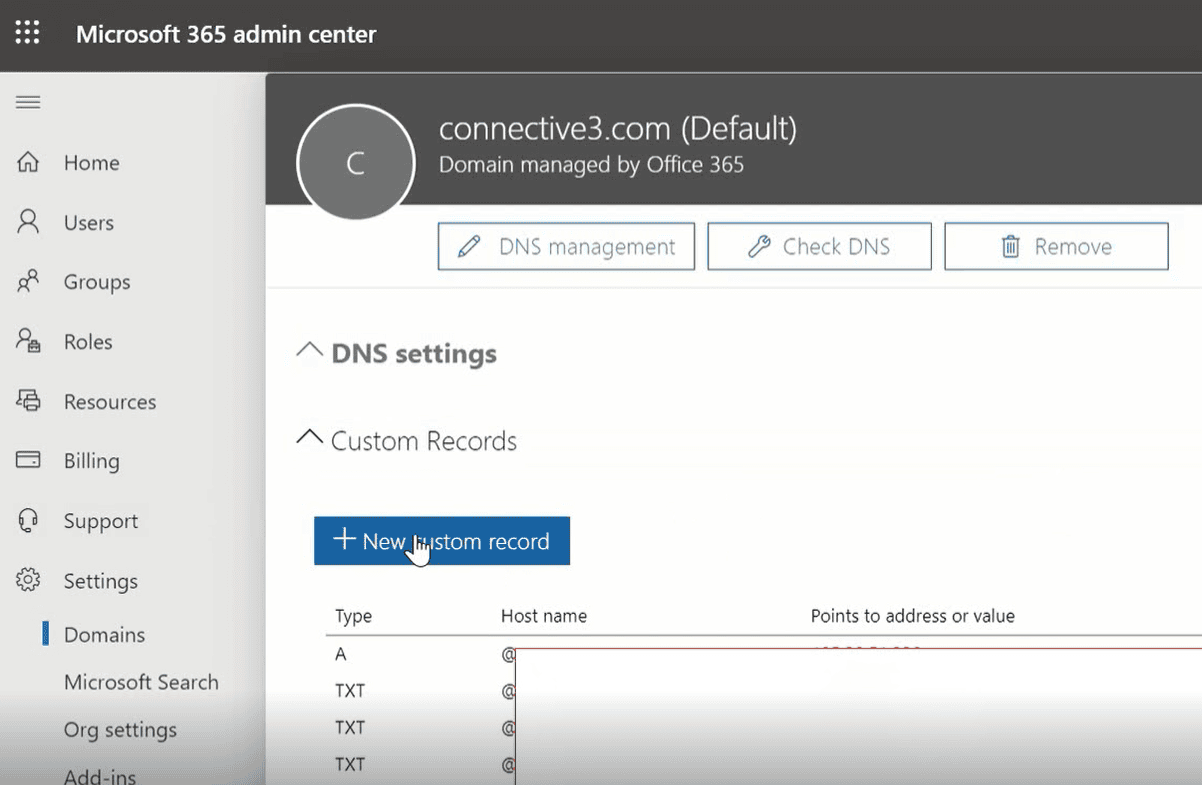Click the Users person icon
Screen dimensions: 1202x785
coord(28,222)
